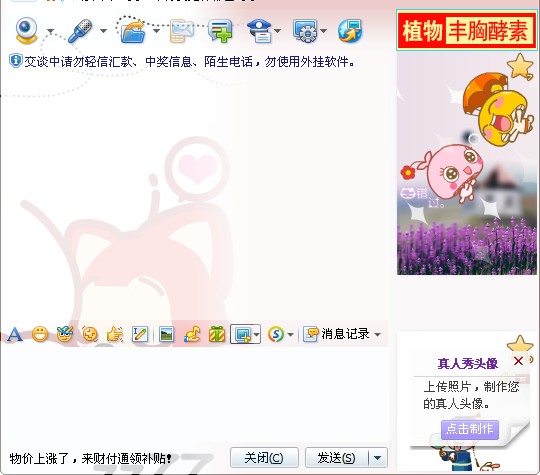Open remote assistance app gear icon

click(x=305, y=31)
